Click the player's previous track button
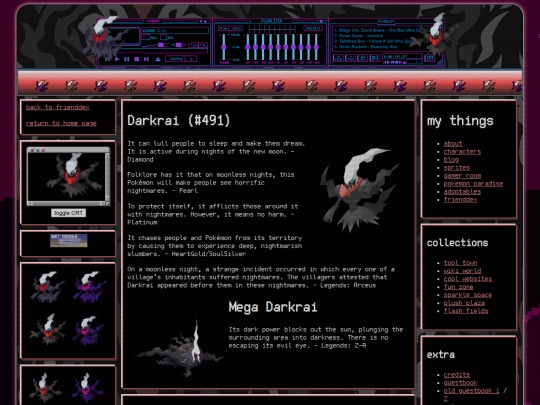This screenshot has width=540, height=405. pos(108,59)
